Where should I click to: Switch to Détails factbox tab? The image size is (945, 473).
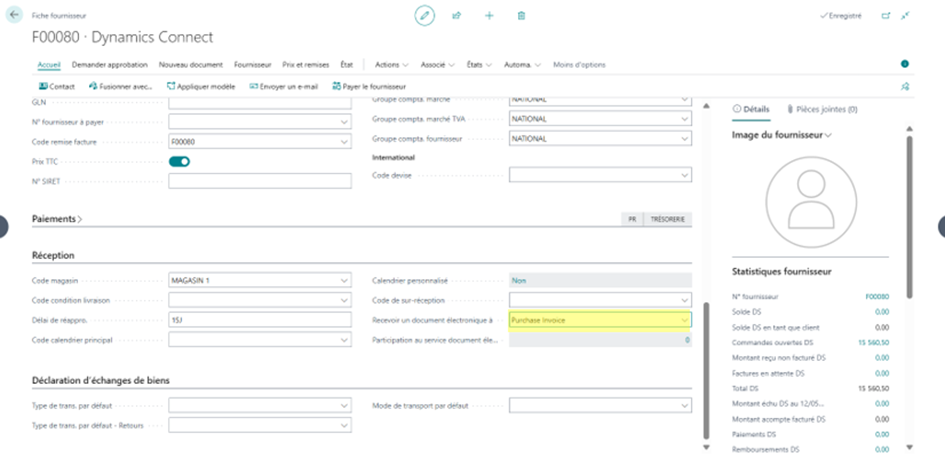[x=751, y=109]
